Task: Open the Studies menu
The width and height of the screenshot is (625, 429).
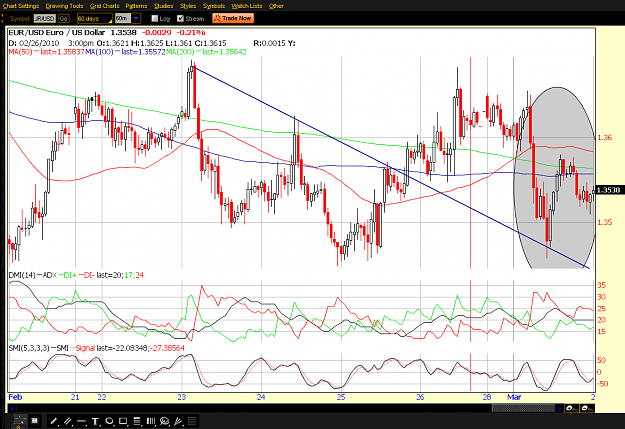Action: point(163,6)
